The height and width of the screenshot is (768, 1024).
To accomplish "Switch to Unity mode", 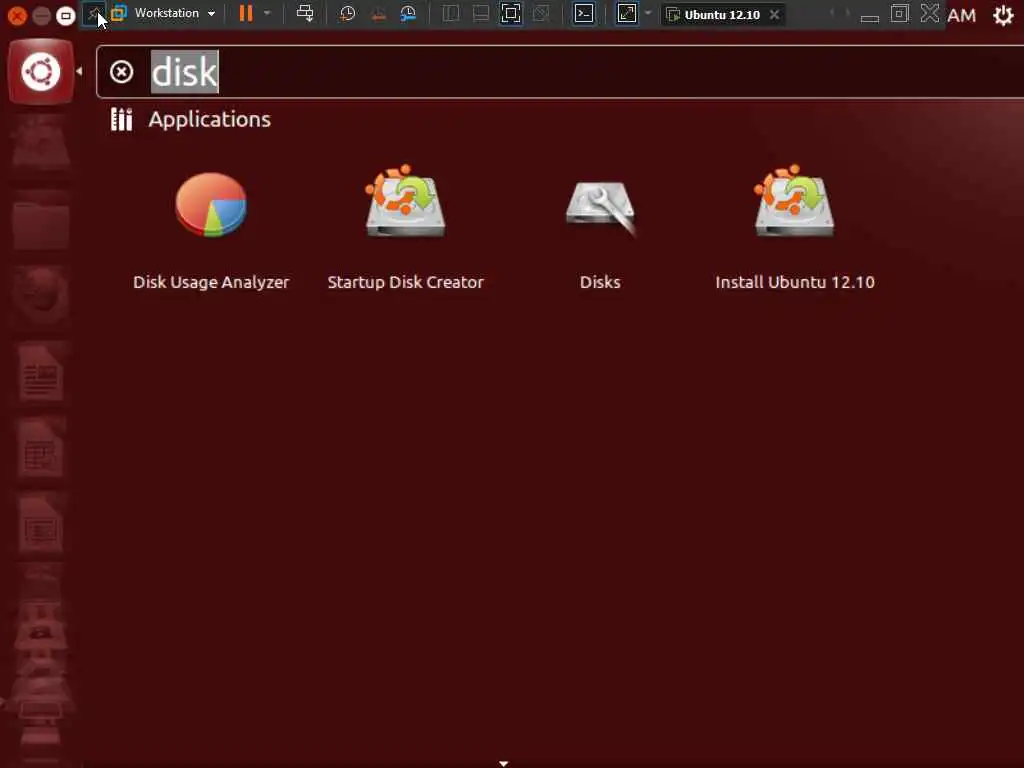I will point(541,14).
